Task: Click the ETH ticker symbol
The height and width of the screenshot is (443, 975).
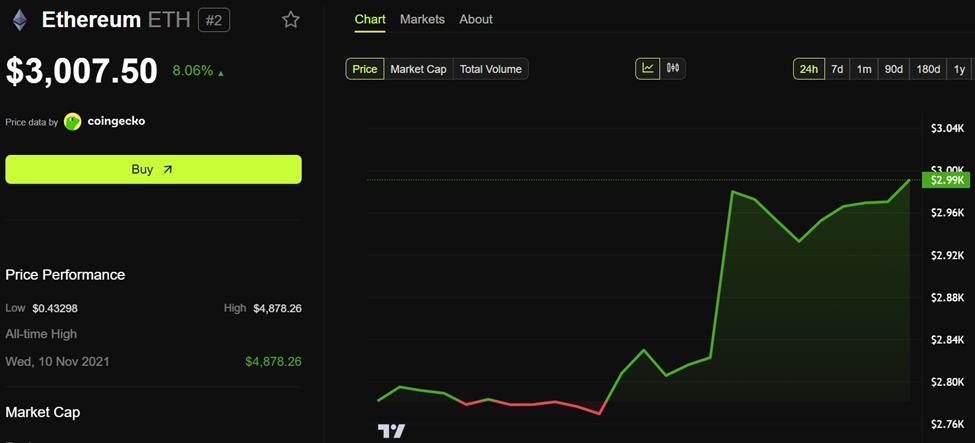Action: pyautogui.click(x=169, y=20)
